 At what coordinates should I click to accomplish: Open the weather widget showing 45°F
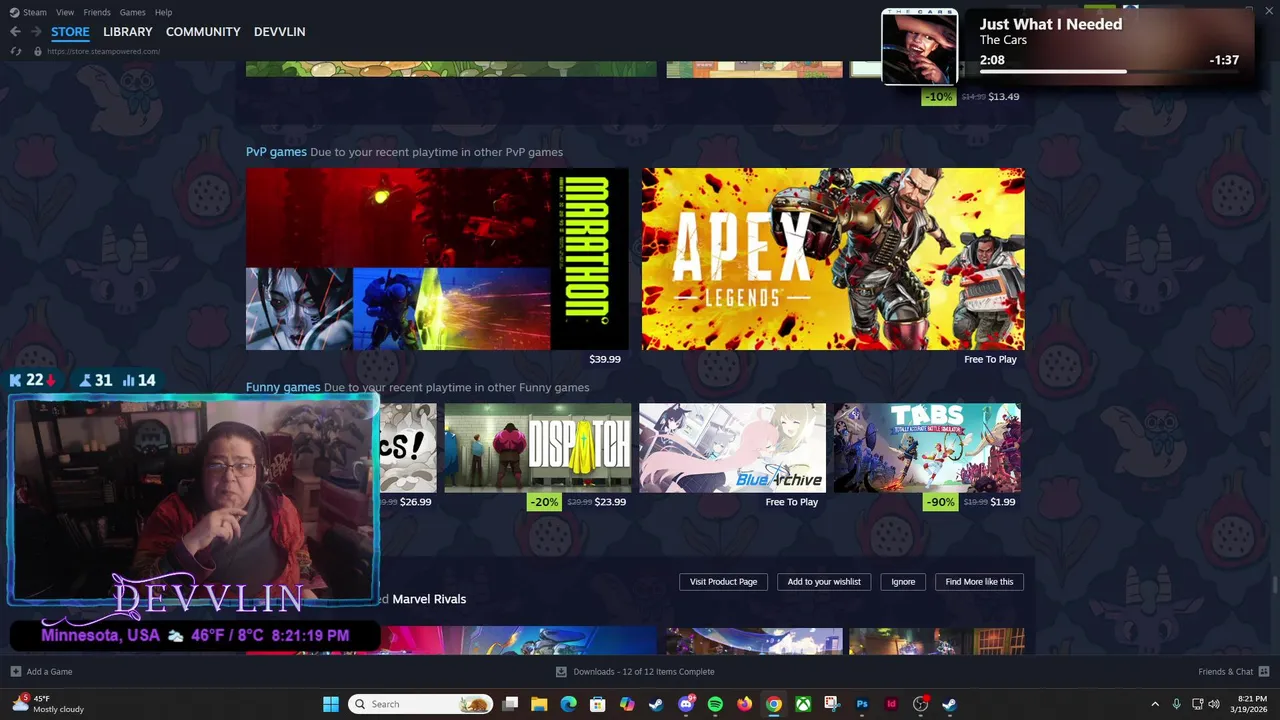[47, 704]
